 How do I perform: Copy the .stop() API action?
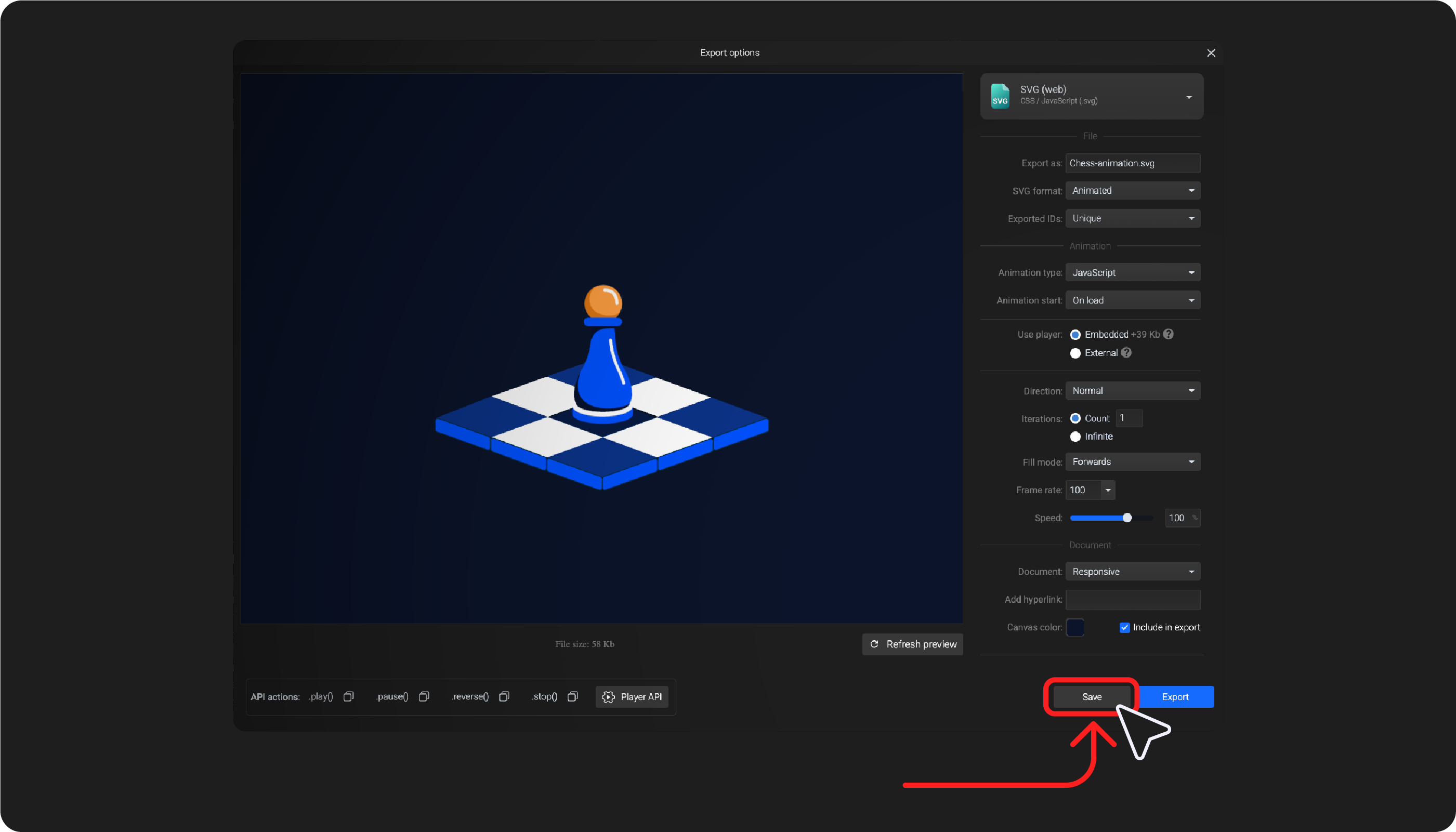point(572,696)
